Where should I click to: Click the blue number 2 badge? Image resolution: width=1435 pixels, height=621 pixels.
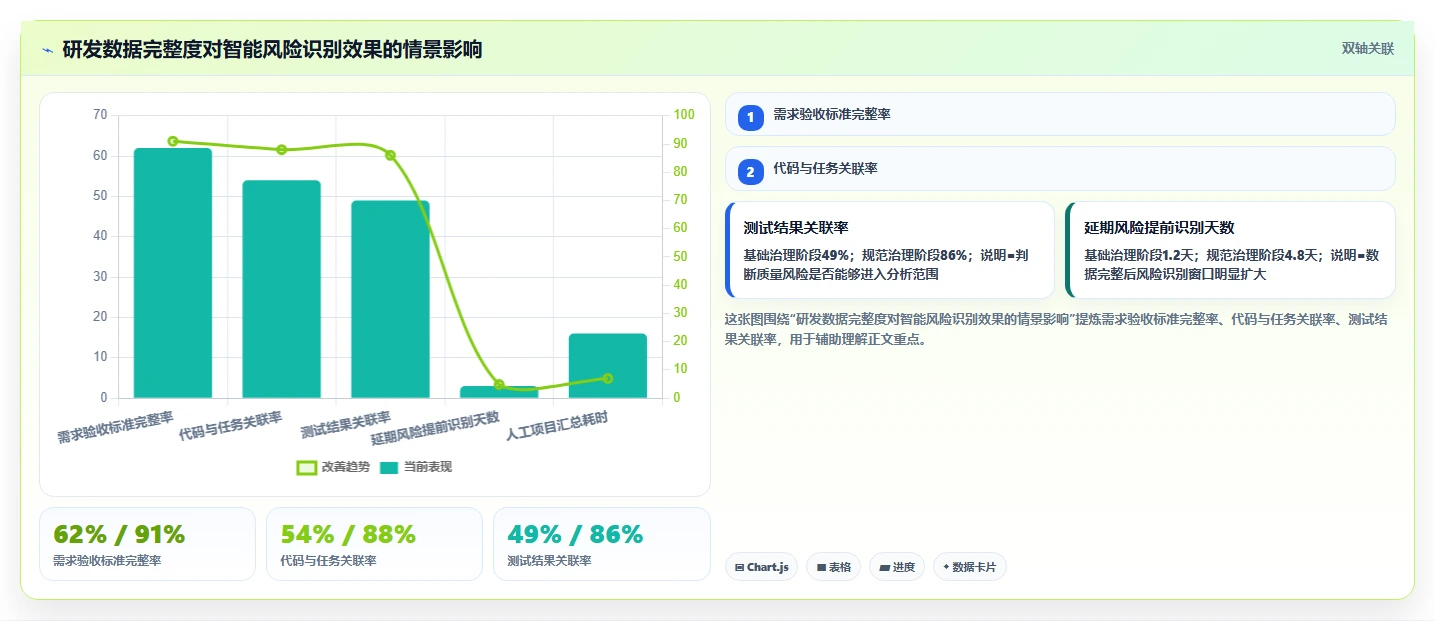click(750, 172)
